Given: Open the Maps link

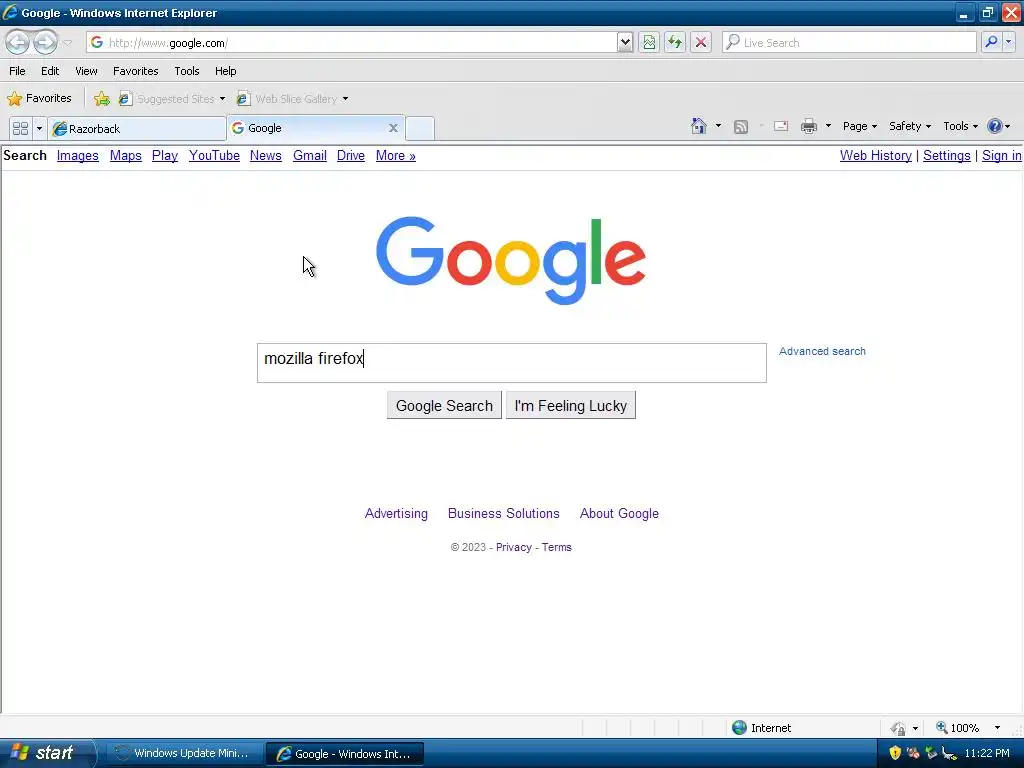Looking at the screenshot, I should (x=125, y=155).
